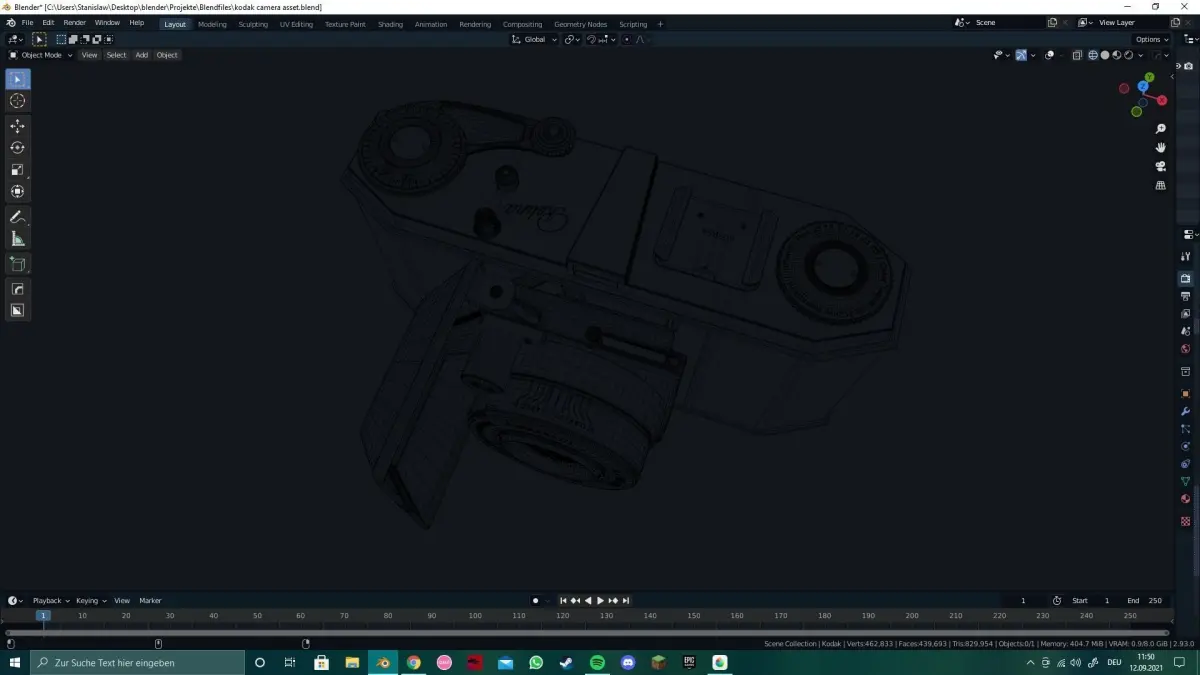Viewport: 1200px width, 675px height.
Task: Switch to material preview shading
Action: click(x=1117, y=55)
